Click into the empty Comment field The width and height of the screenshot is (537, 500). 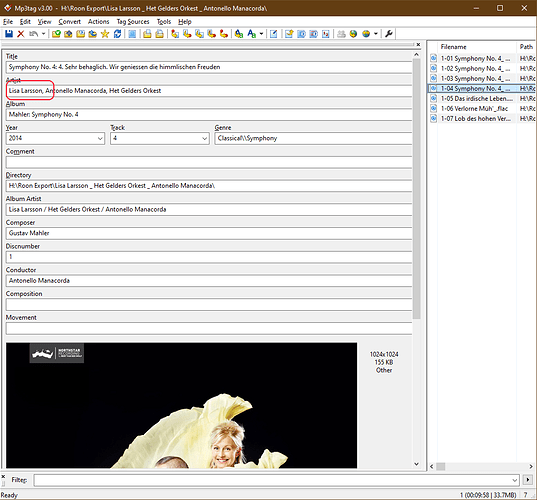point(209,162)
